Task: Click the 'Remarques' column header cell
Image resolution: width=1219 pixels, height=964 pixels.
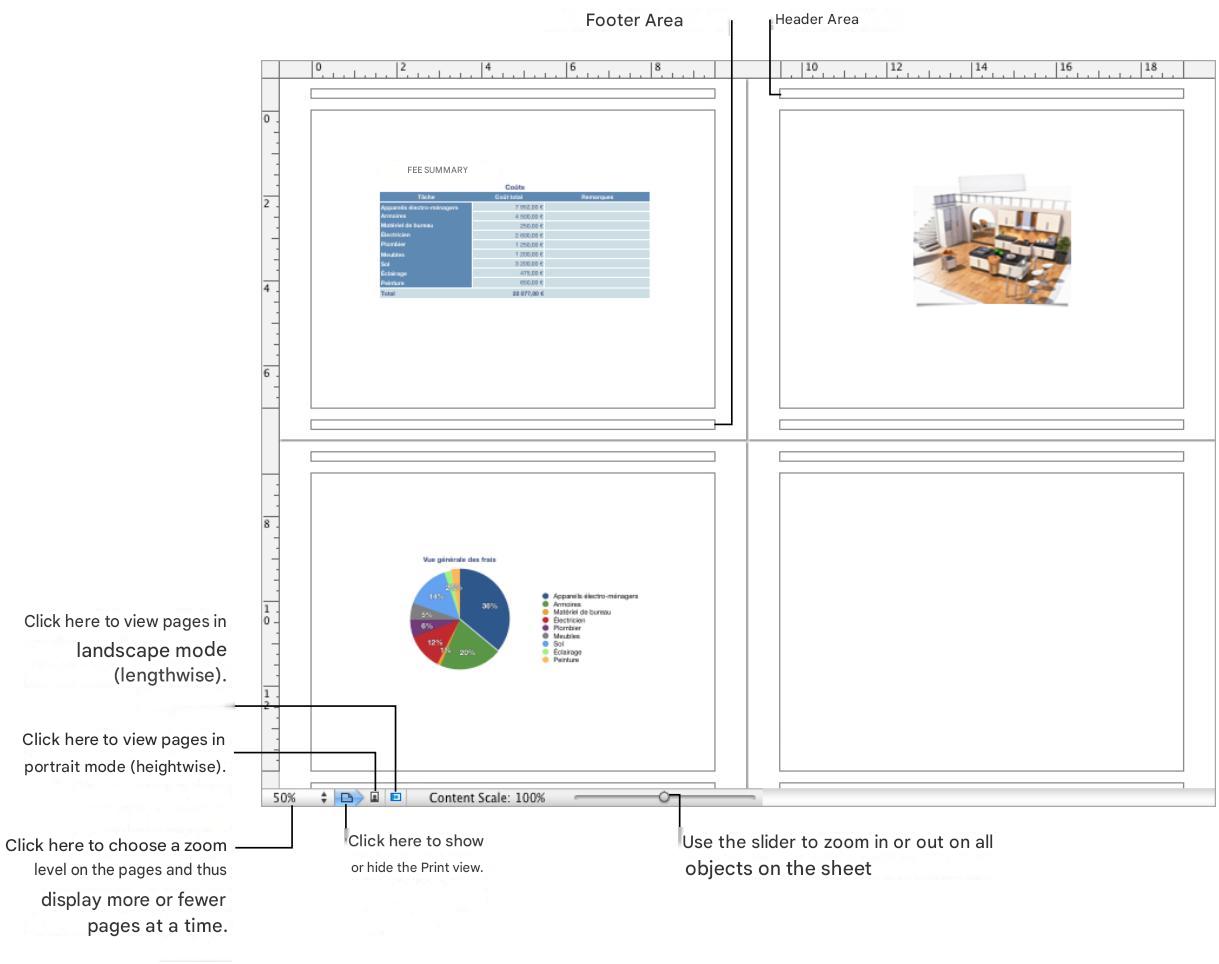Action: [597, 197]
